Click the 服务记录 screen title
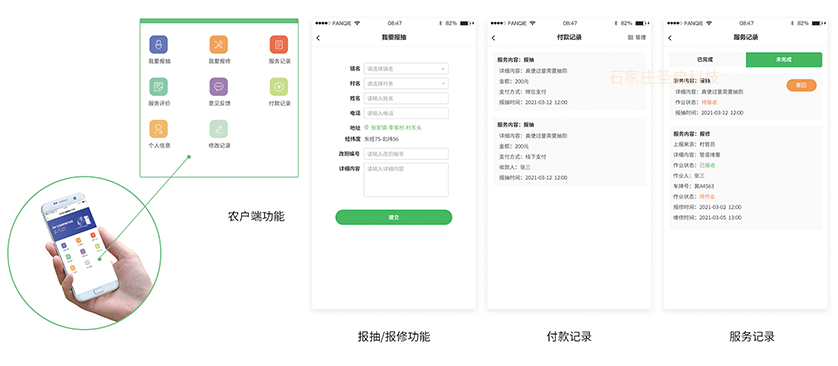Viewport: 838px width, 366px height. [x=746, y=37]
